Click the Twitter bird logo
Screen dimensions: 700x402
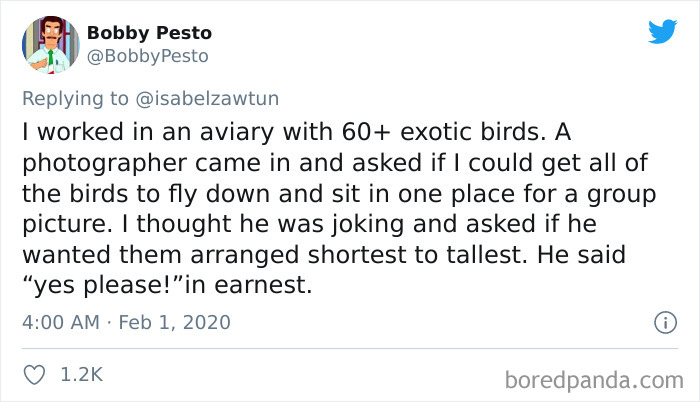(x=661, y=32)
